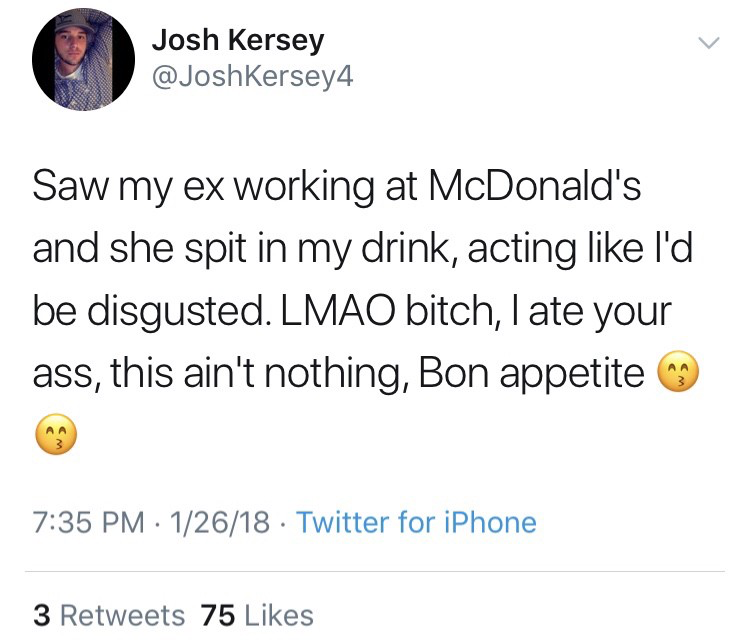Click the bold number 75 before Likes
Screen dimensions: 750x642
[x=217, y=615]
